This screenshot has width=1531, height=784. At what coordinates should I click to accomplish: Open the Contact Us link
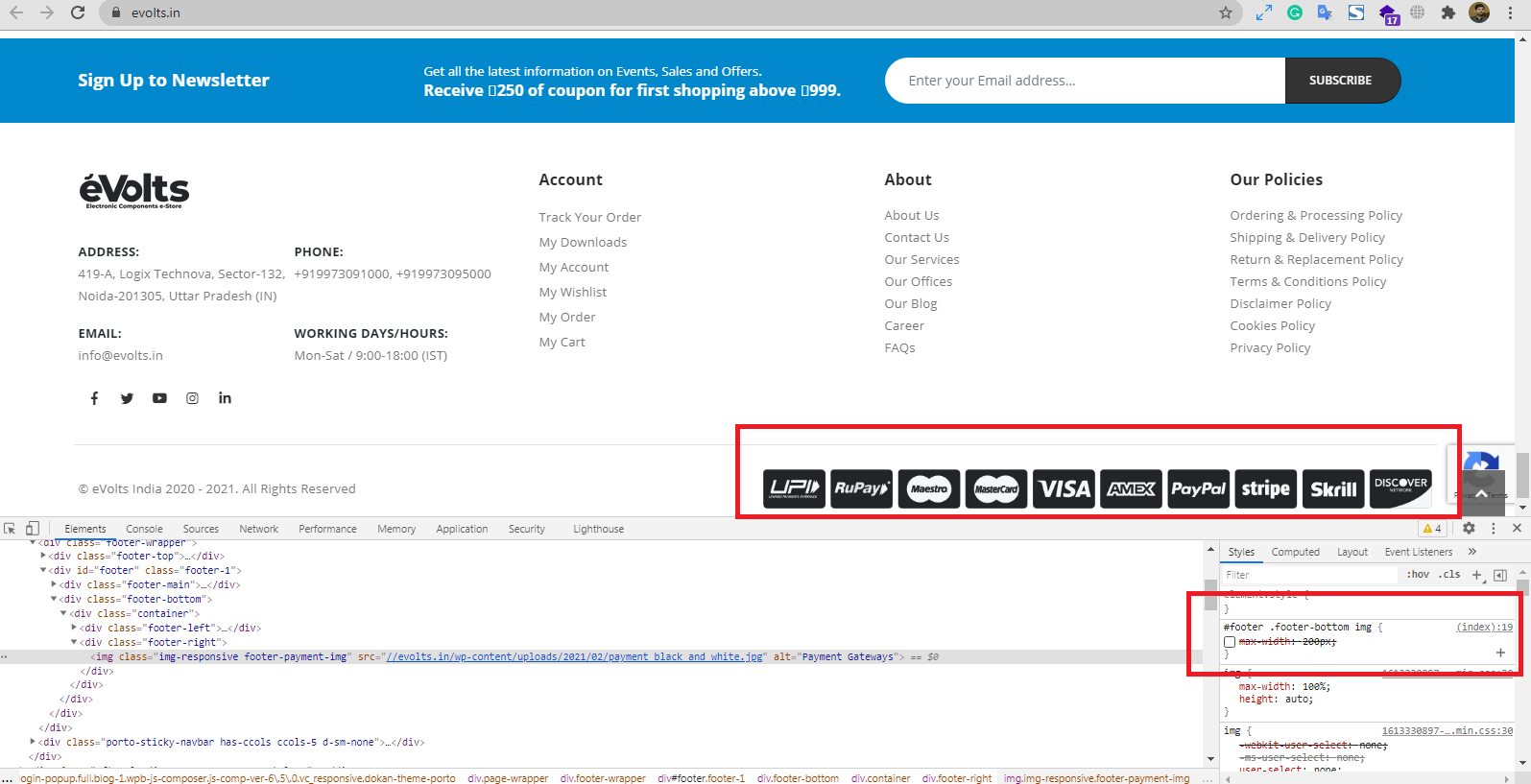pyautogui.click(x=917, y=238)
